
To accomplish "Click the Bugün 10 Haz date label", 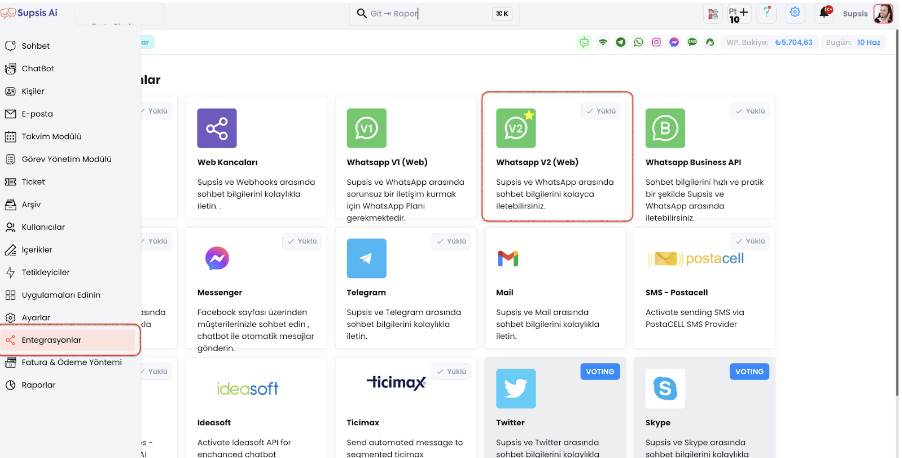I will [x=854, y=42].
